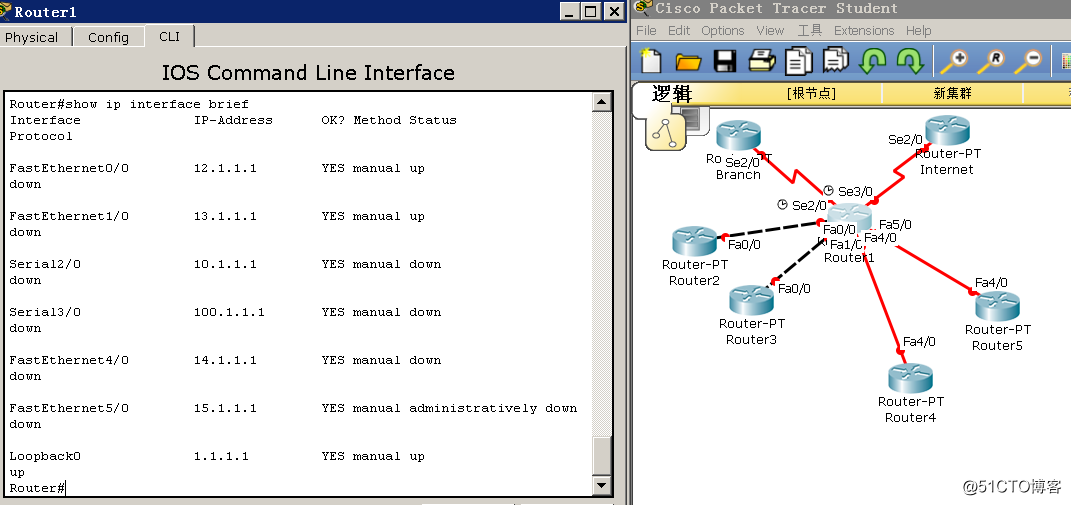Click the FastEthernet1/0 interface text
Screen dimensions: 1071x505
tap(69, 216)
